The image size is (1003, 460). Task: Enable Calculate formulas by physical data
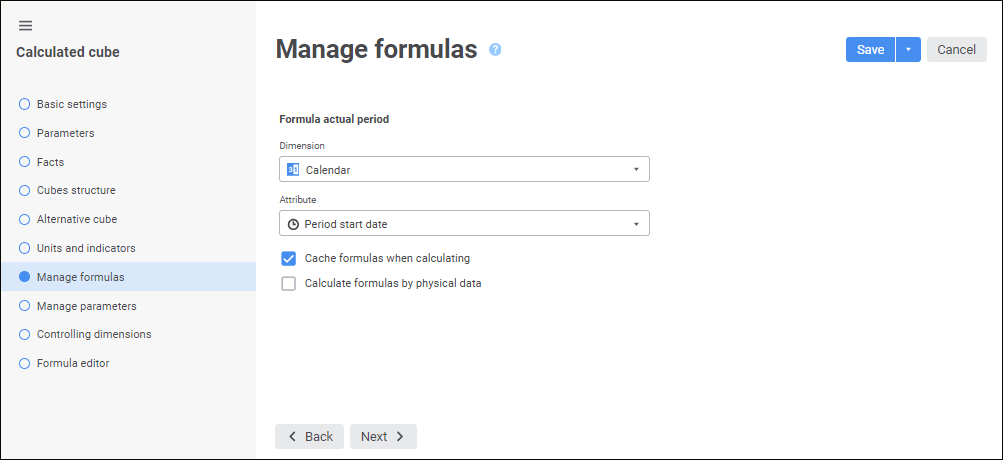pos(289,284)
